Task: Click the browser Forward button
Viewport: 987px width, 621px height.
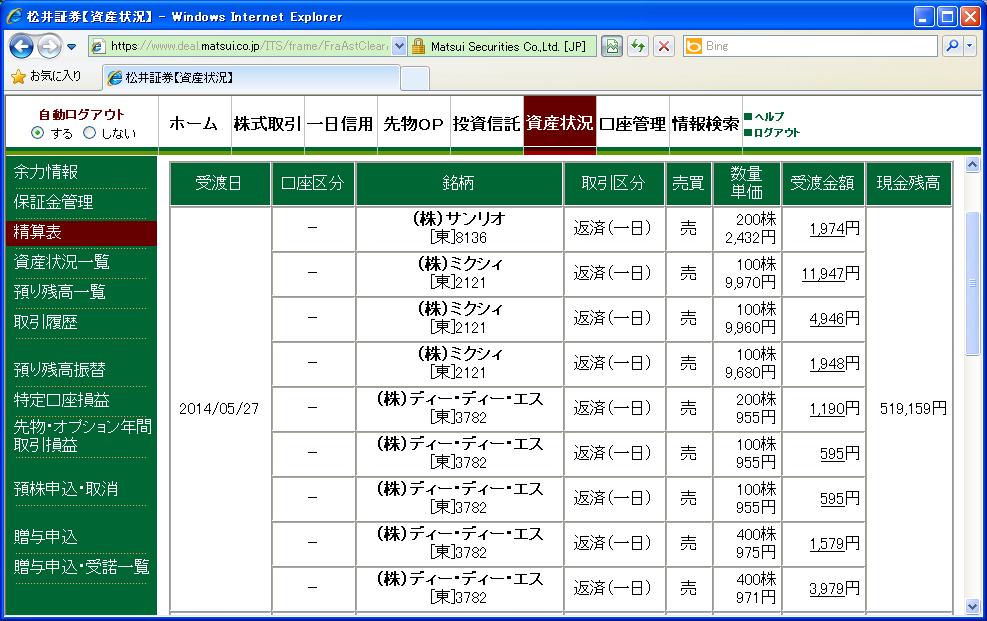Action: click(x=49, y=46)
